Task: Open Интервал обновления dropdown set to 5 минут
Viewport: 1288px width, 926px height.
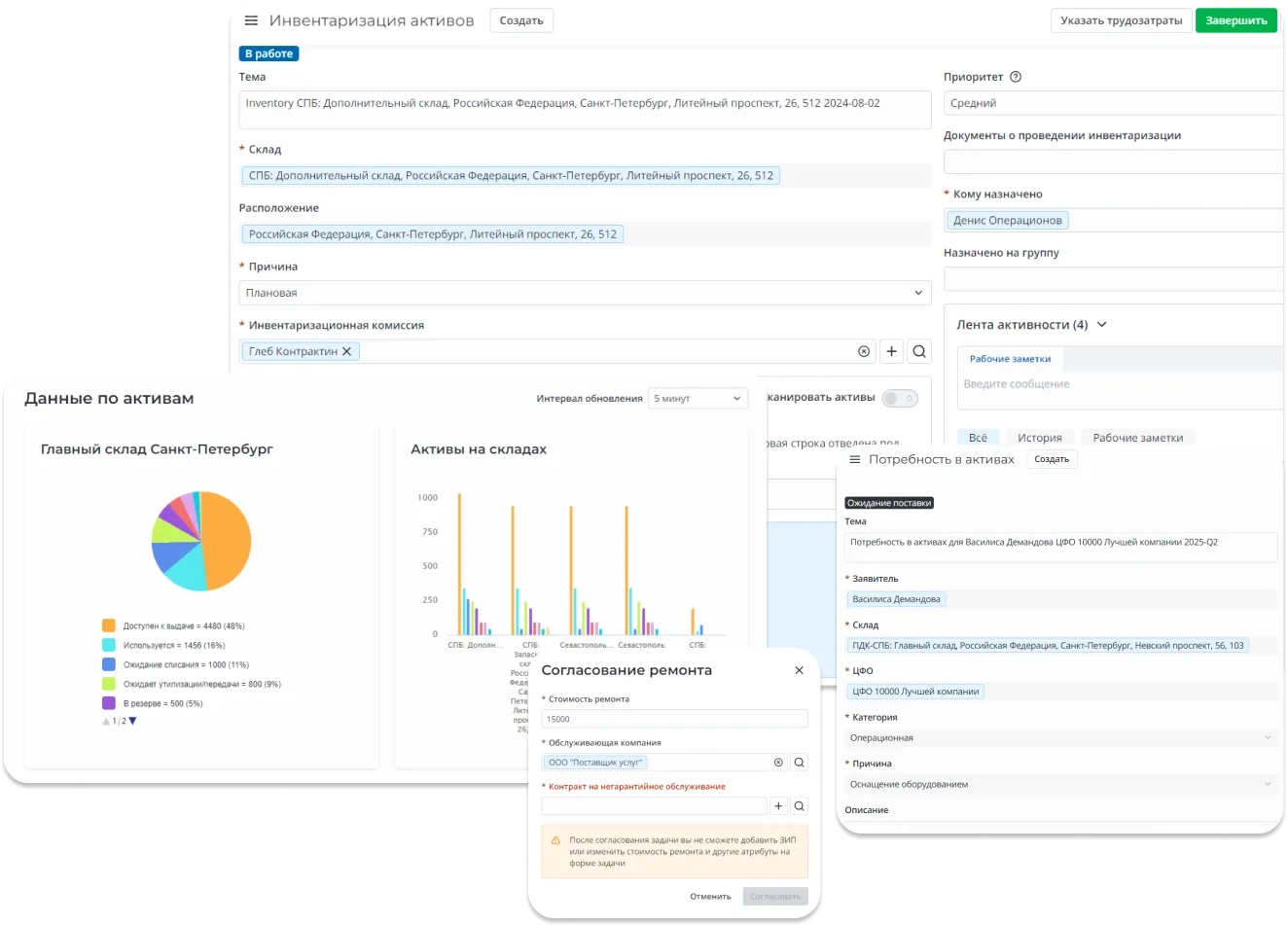Action: 698,398
